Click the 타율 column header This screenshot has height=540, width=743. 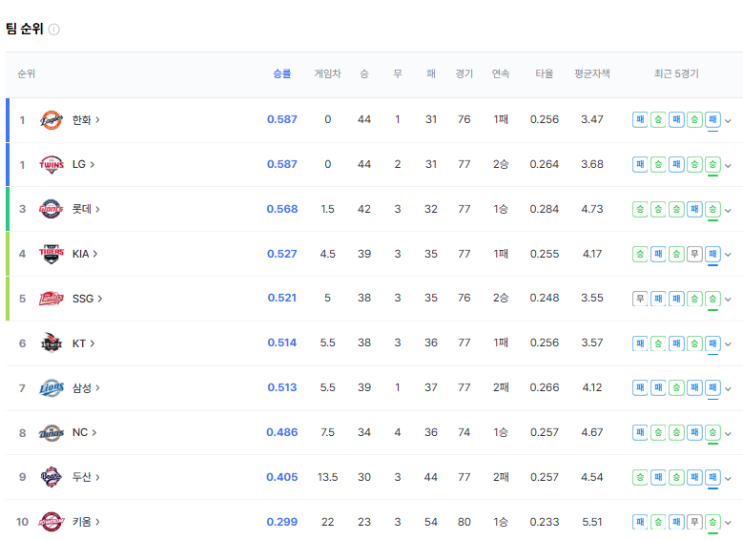544,74
